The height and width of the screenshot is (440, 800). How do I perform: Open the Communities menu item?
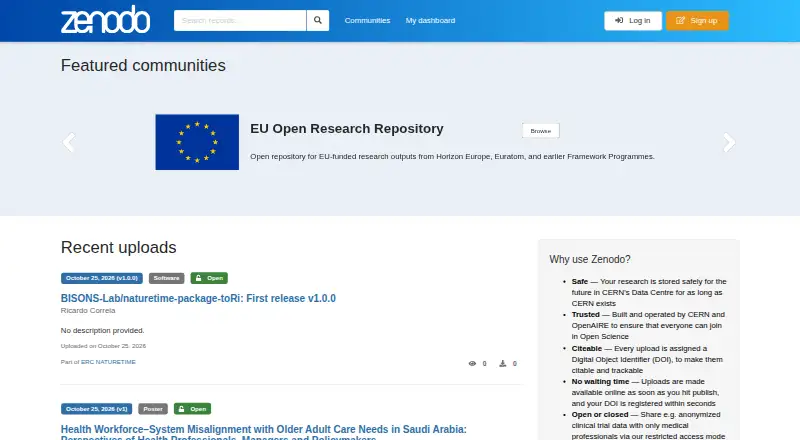[367, 20]
